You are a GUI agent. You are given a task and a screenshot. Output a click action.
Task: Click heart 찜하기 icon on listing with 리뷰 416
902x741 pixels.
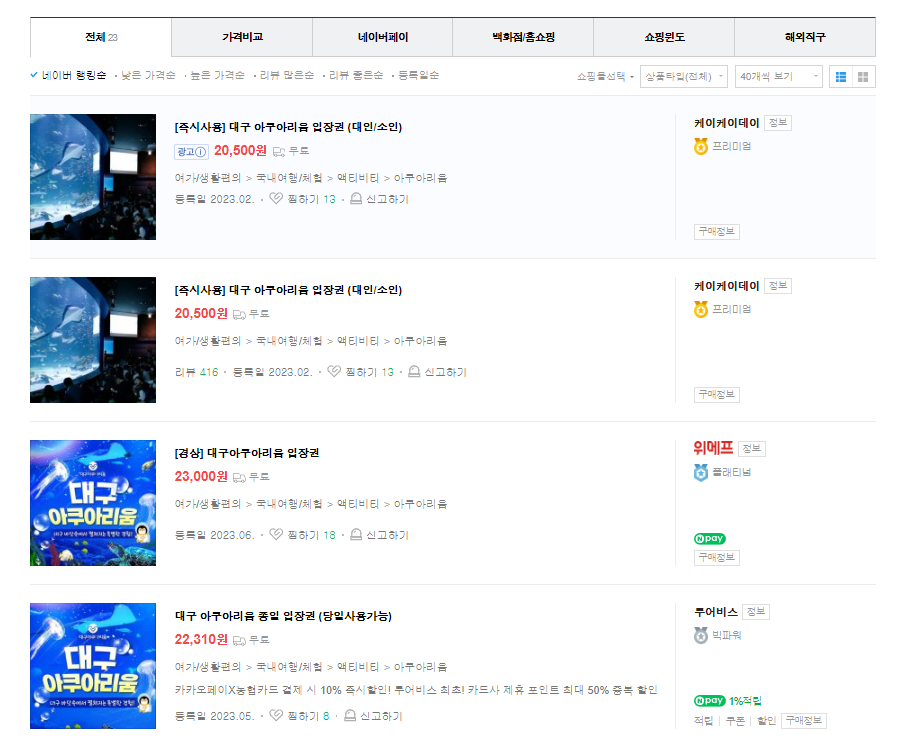point(334,372)
